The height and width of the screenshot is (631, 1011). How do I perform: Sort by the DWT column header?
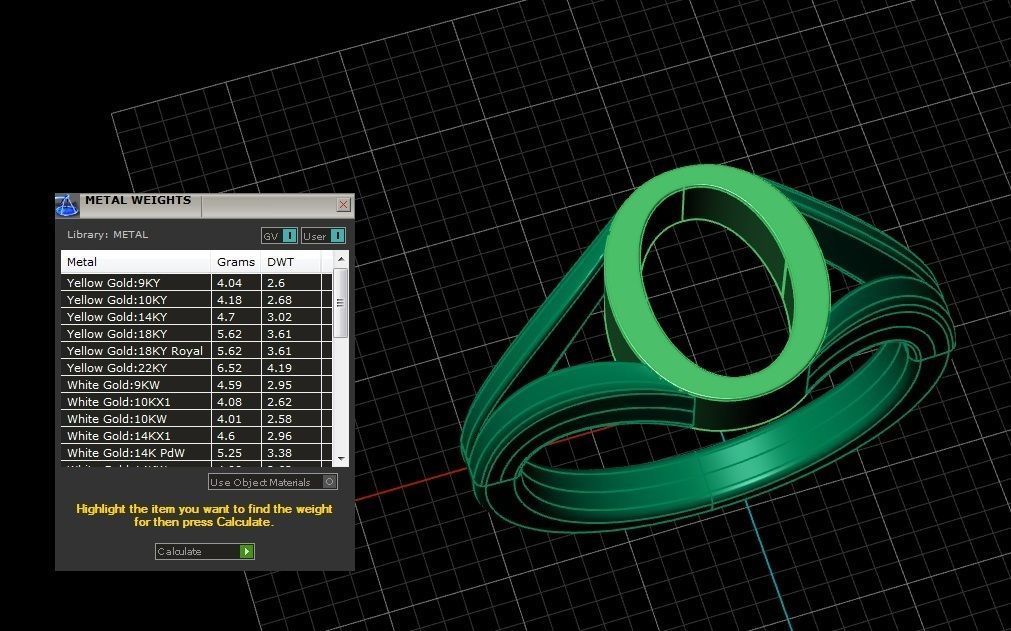pyautogui.click(x=290, y=262)
